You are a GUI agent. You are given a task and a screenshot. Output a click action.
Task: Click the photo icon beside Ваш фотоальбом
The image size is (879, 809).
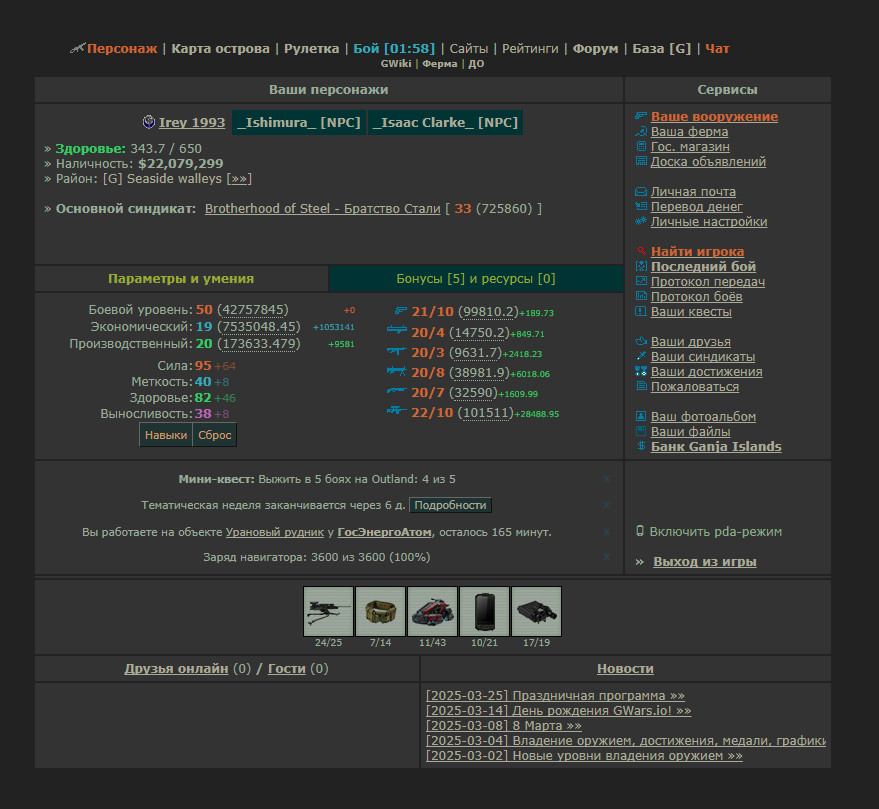[x=641, y=416]
